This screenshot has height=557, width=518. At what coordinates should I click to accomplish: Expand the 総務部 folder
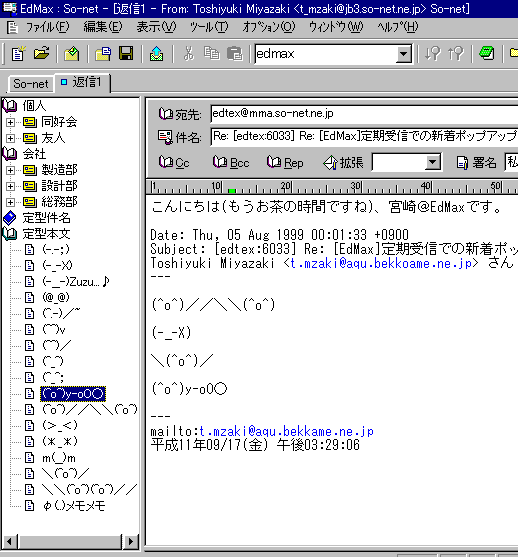(10, 202)
